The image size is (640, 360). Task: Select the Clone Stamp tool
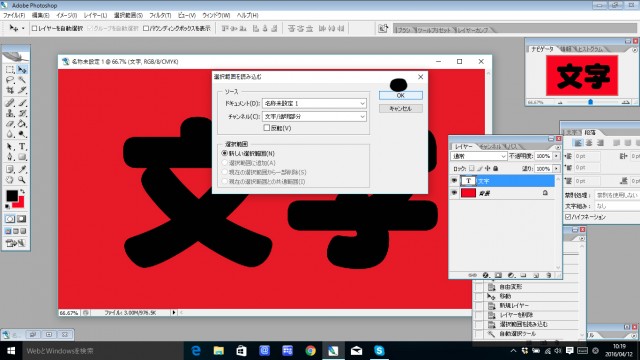click(10, 113)
